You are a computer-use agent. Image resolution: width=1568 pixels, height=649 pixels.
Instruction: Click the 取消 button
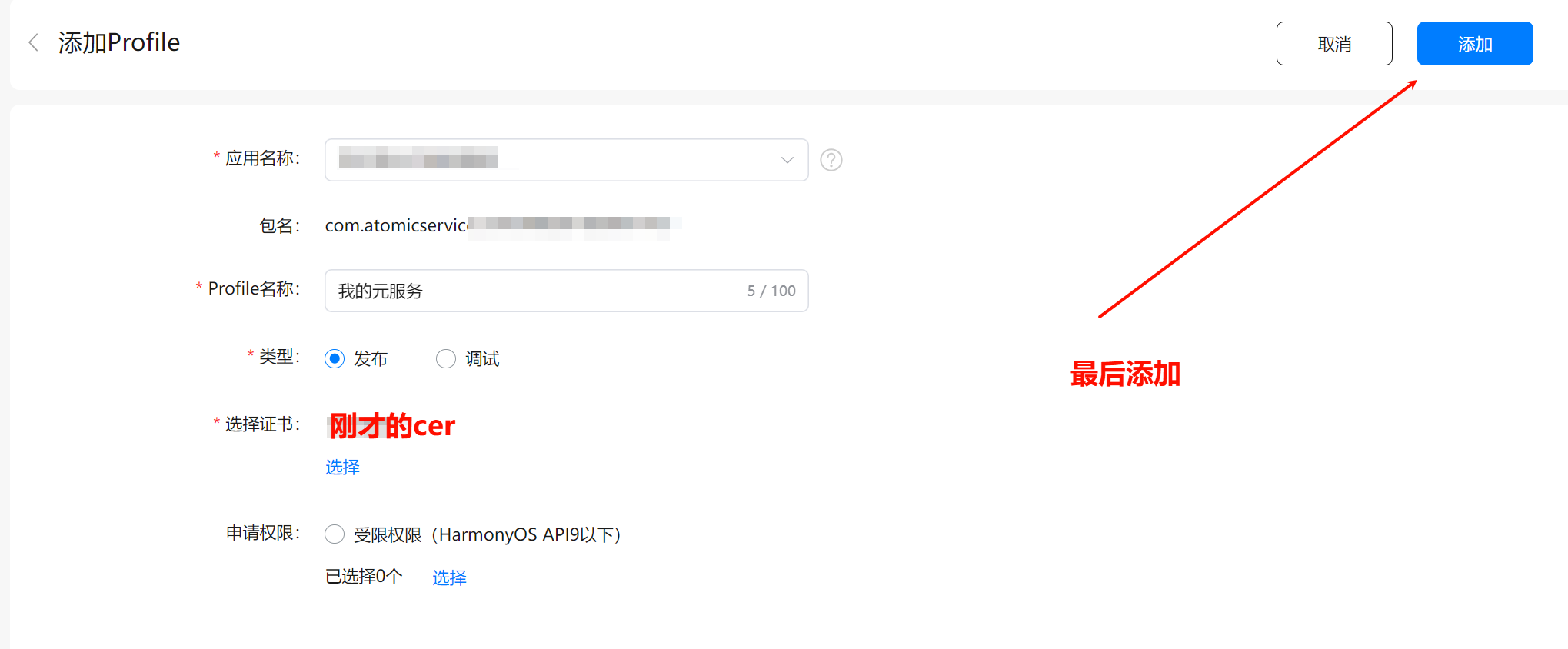tap(1334, 44)
